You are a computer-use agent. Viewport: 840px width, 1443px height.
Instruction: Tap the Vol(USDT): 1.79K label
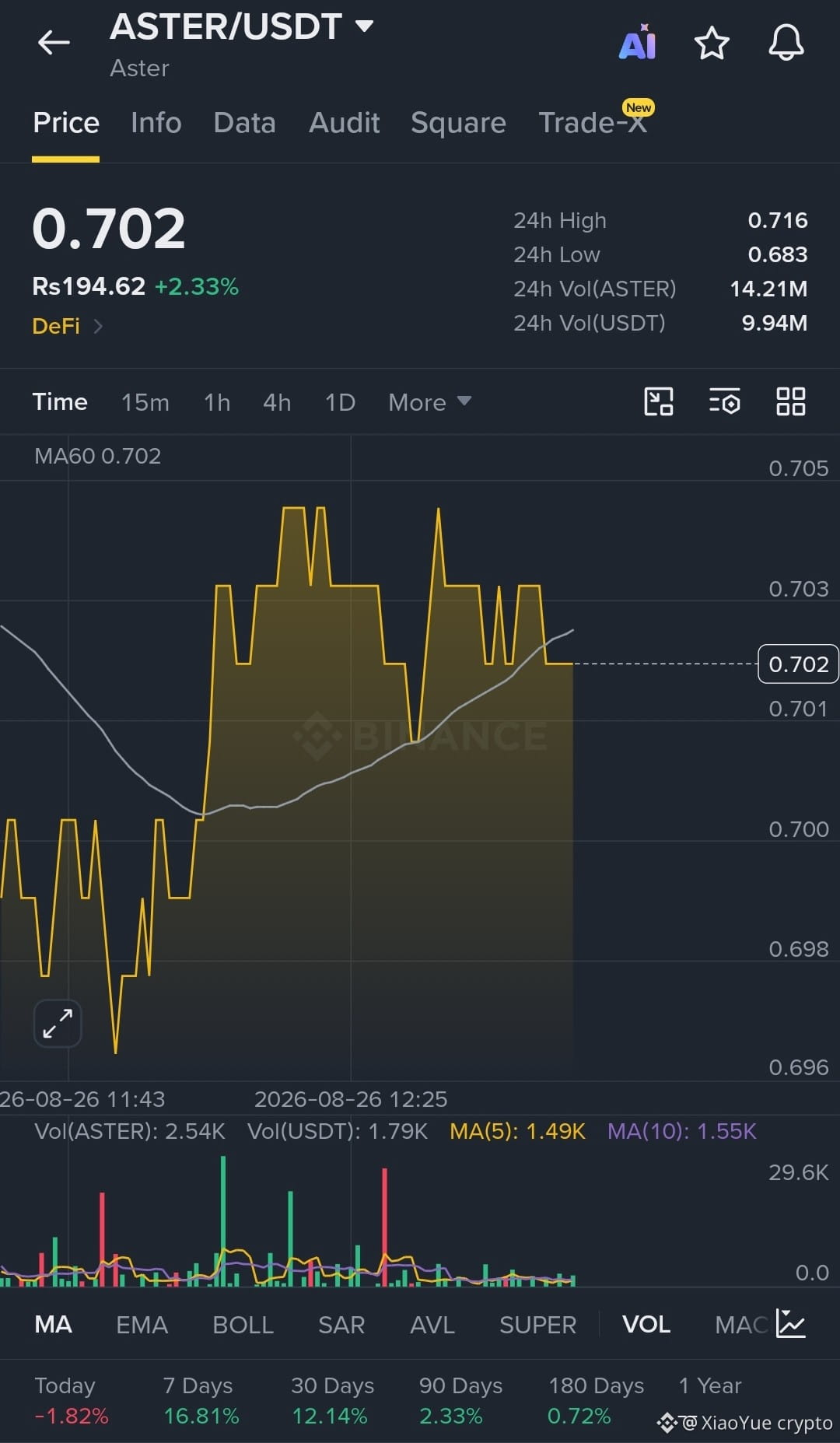[338, 1131]
